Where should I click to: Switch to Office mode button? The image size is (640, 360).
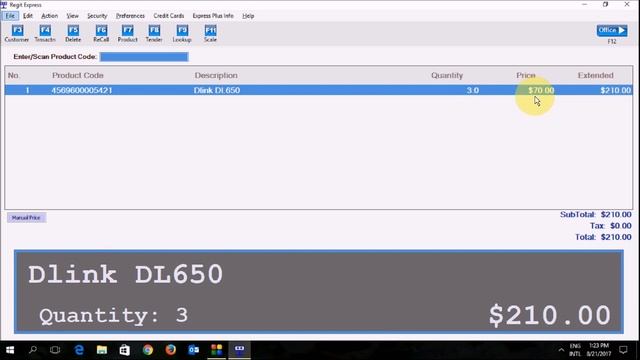(612, 31)
